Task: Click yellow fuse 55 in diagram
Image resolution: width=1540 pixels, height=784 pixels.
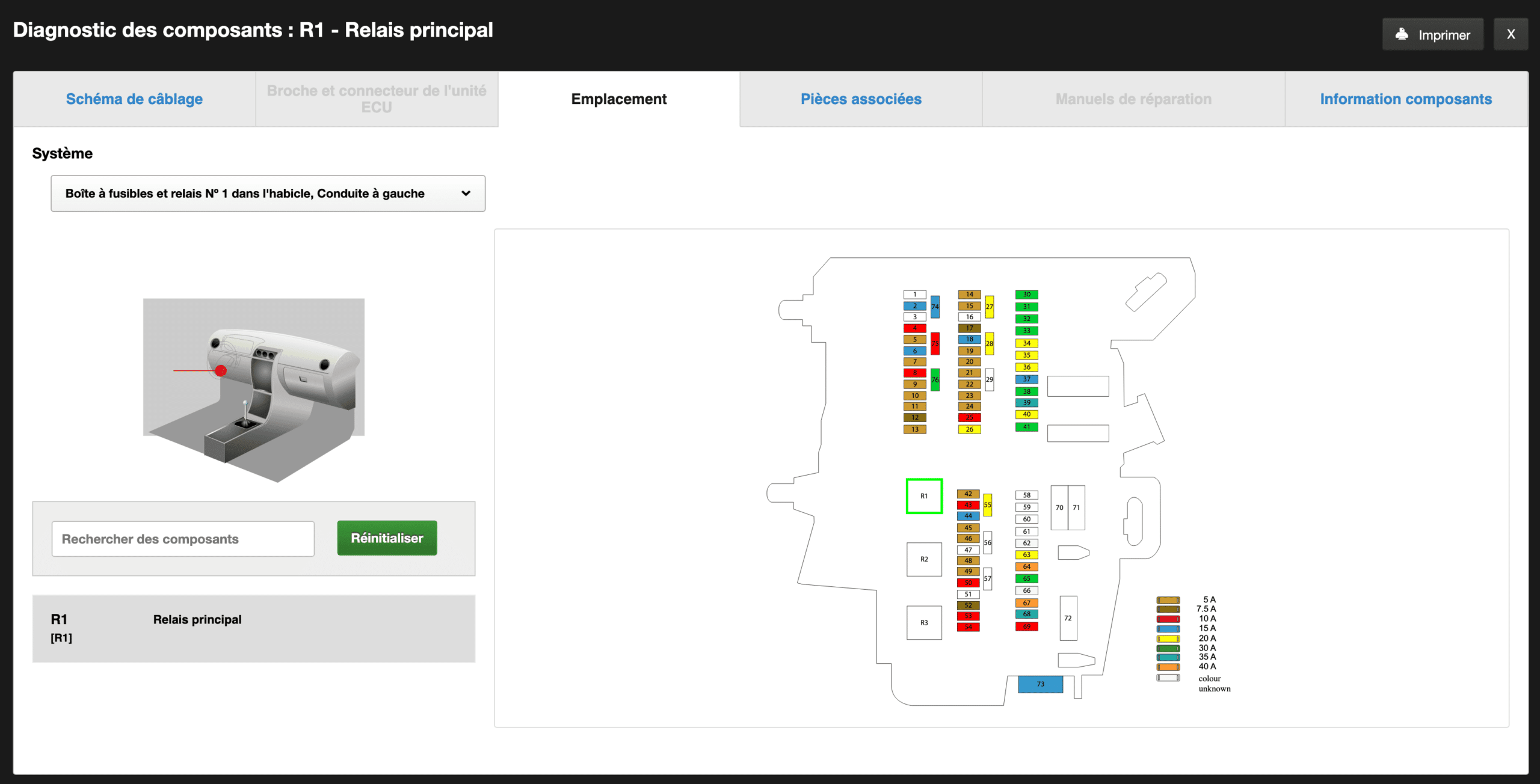Action: click(988, 505)
